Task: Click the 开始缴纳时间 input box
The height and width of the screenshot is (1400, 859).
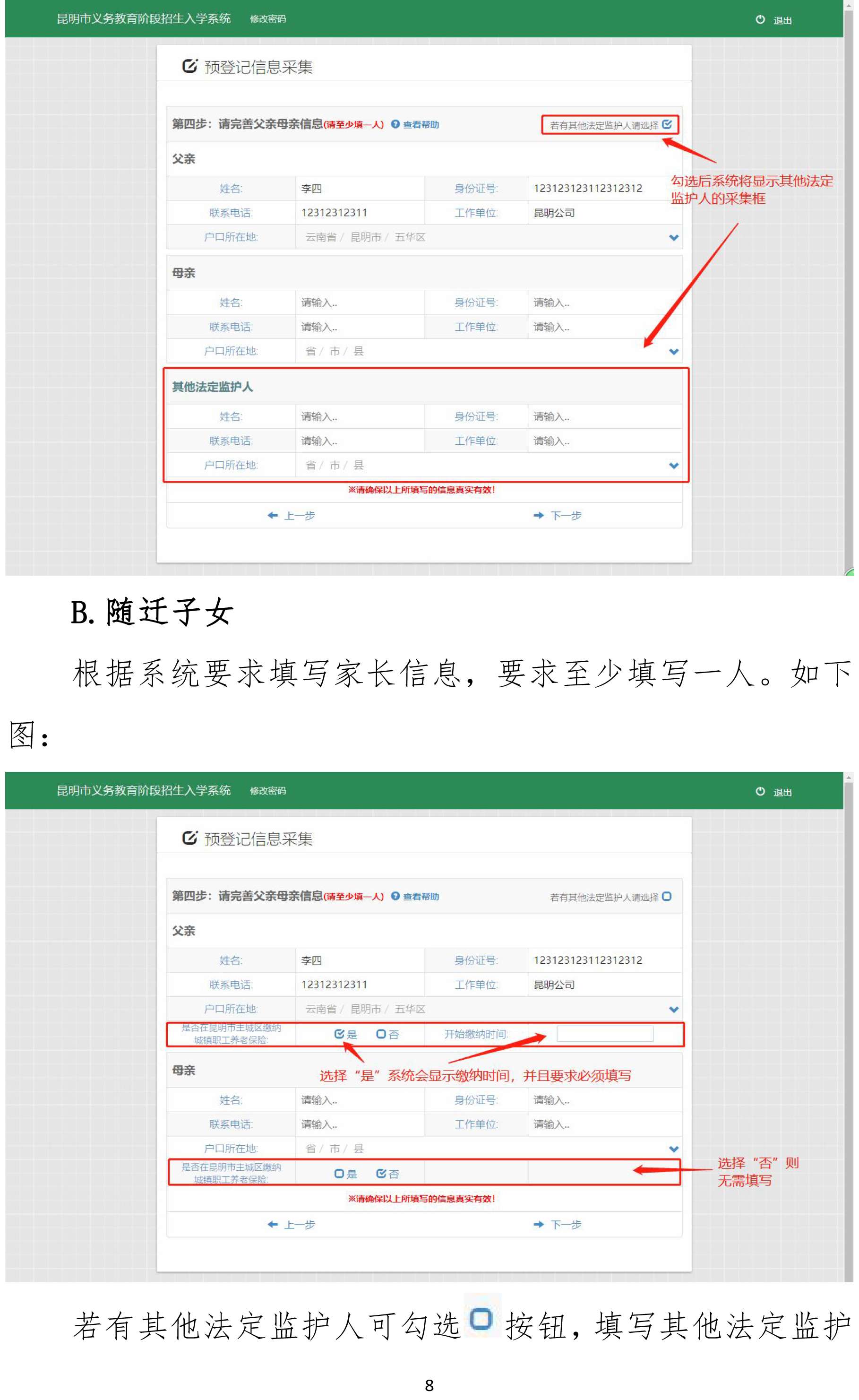Action: (x=604, y=1034)
